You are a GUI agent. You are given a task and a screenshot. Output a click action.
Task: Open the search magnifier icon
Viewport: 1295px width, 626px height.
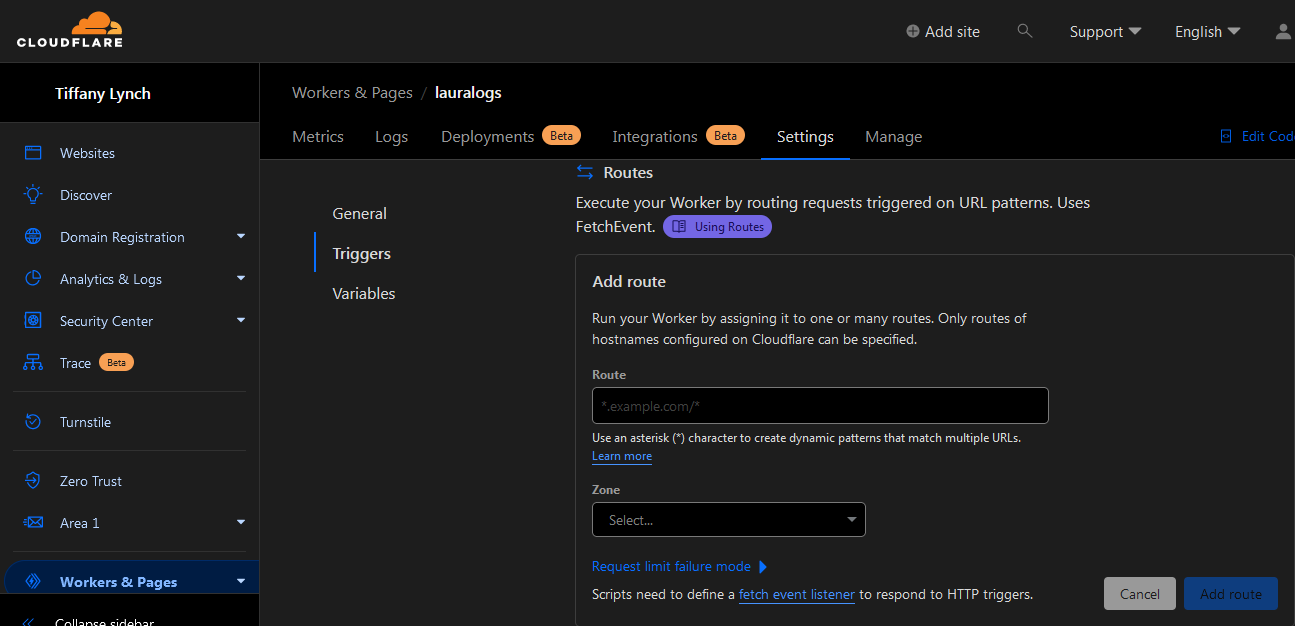pos(1024,31)
